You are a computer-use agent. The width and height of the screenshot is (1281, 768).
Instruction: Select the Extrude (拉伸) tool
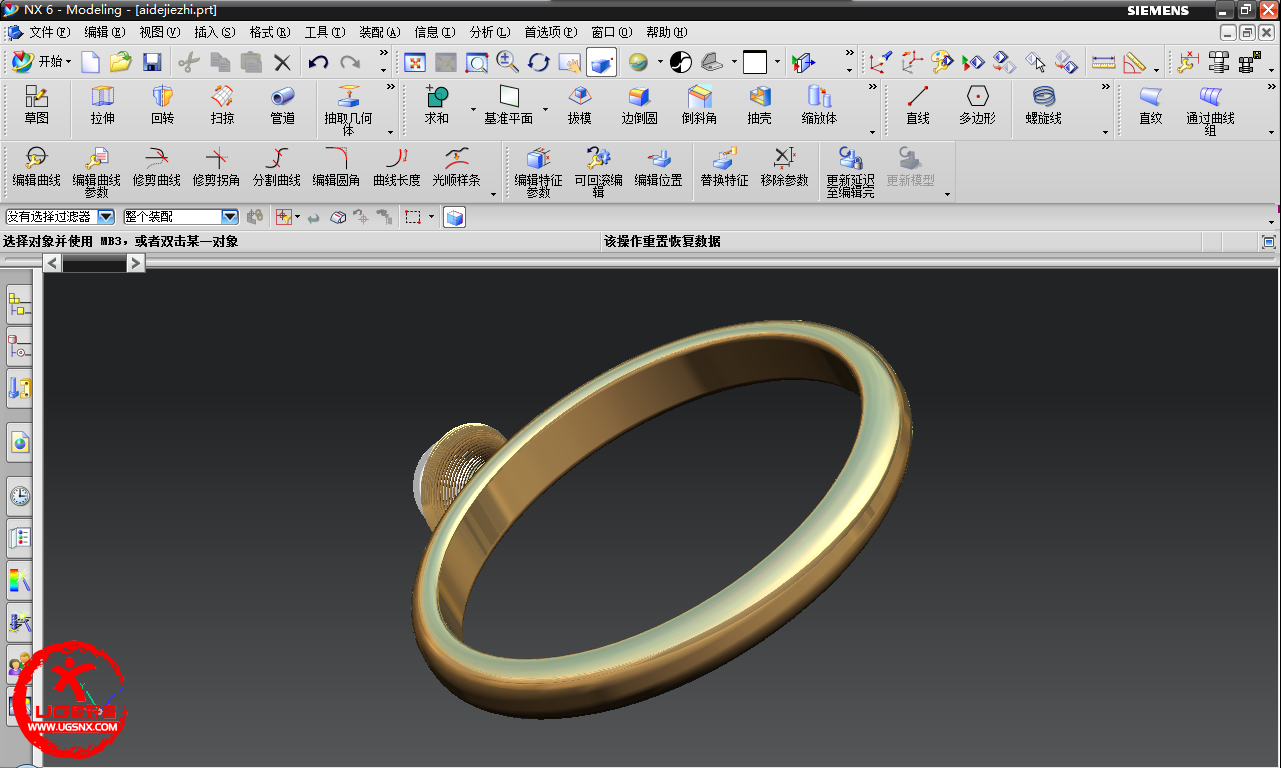tap(102, 106)
